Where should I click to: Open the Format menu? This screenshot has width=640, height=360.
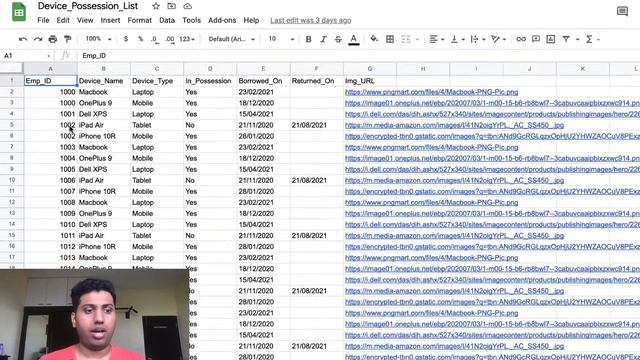pos(140,20)
